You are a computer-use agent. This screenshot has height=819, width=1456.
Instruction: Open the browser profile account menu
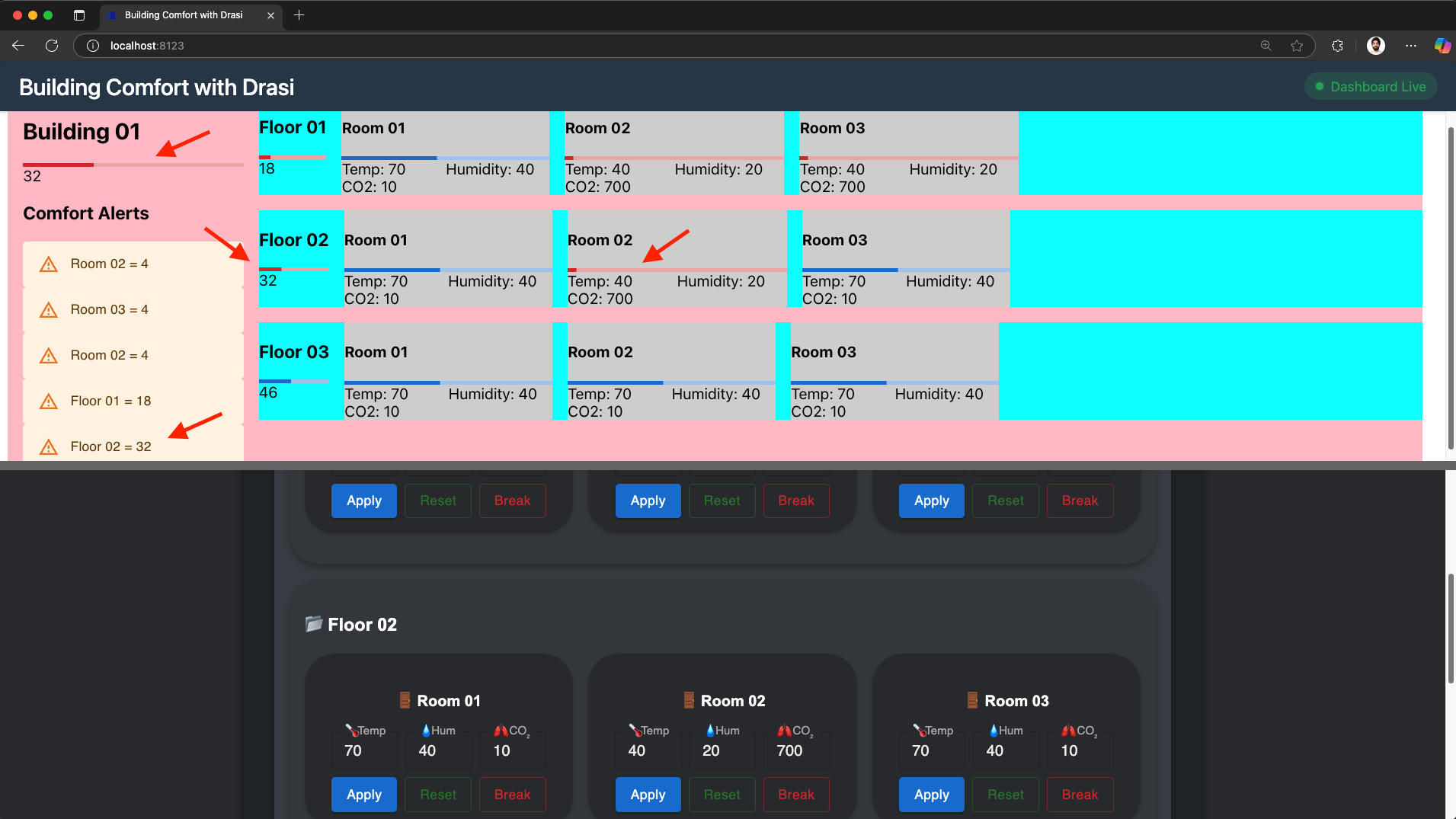point(1376,46)
